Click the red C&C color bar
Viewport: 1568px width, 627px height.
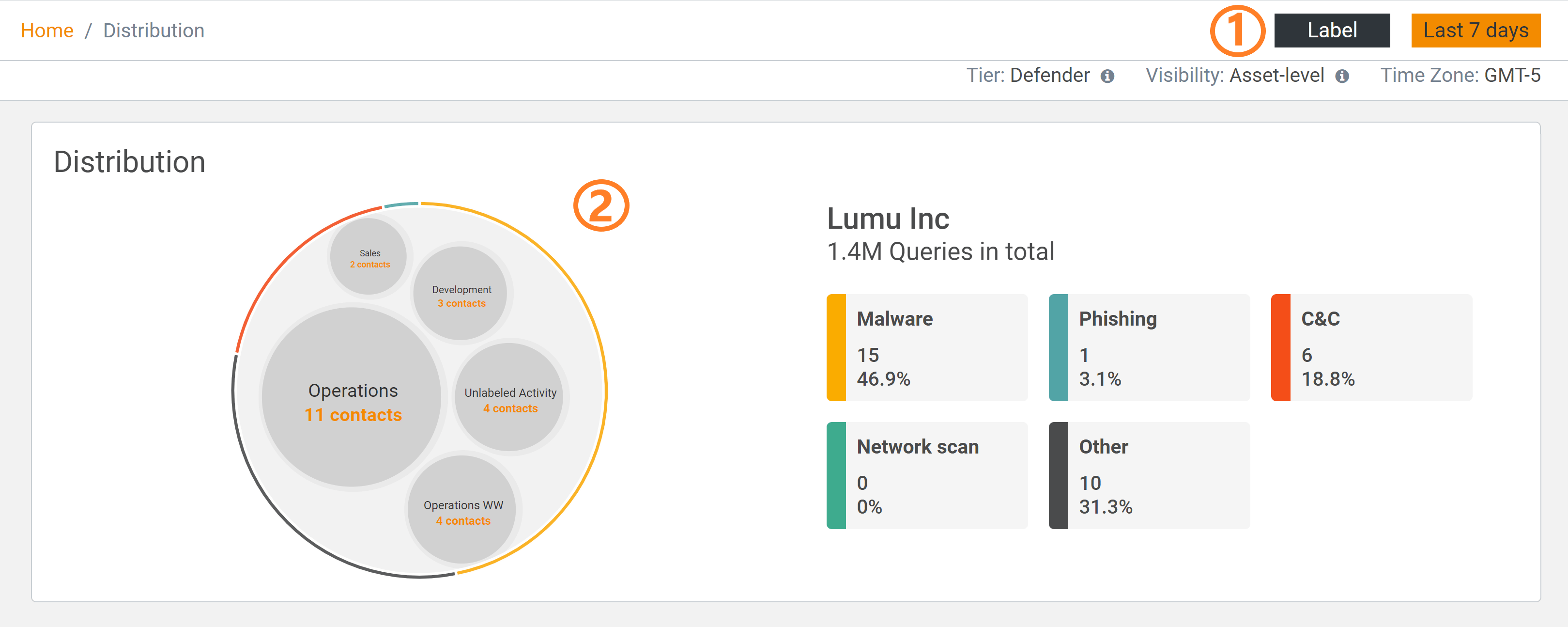click(x=1280, y=348)
